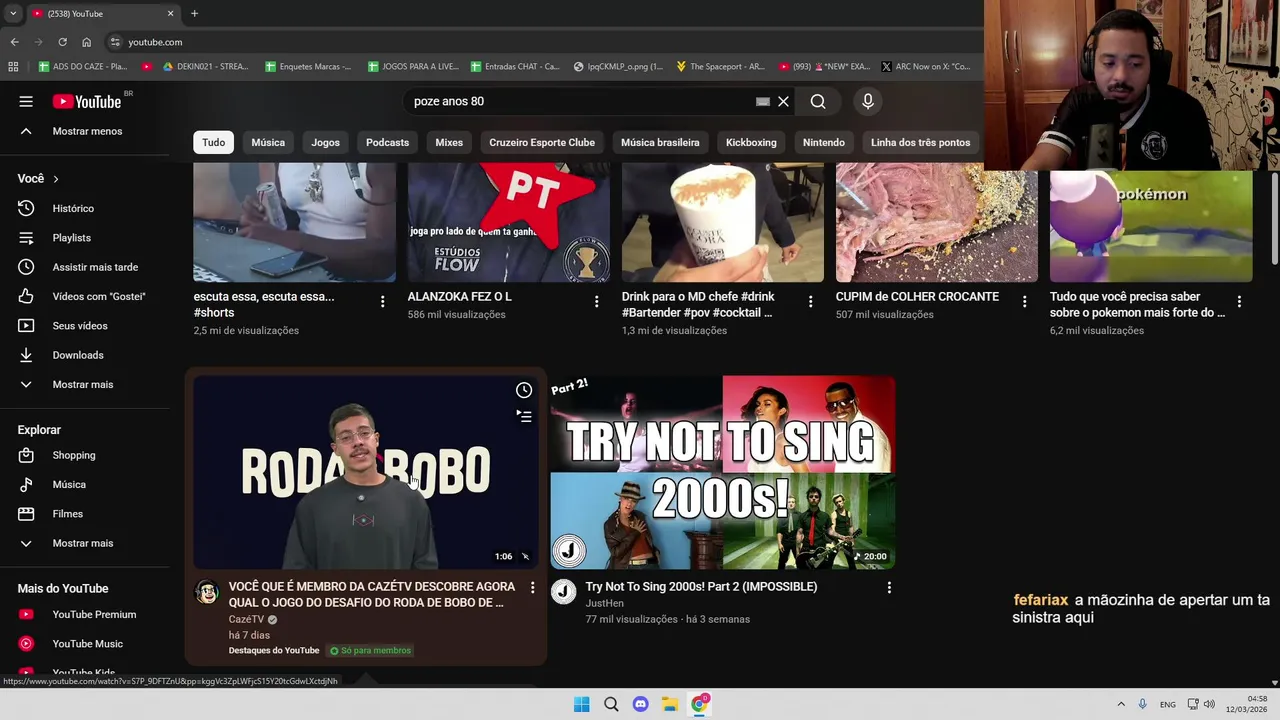Reload the page in browser

[62, 42]
